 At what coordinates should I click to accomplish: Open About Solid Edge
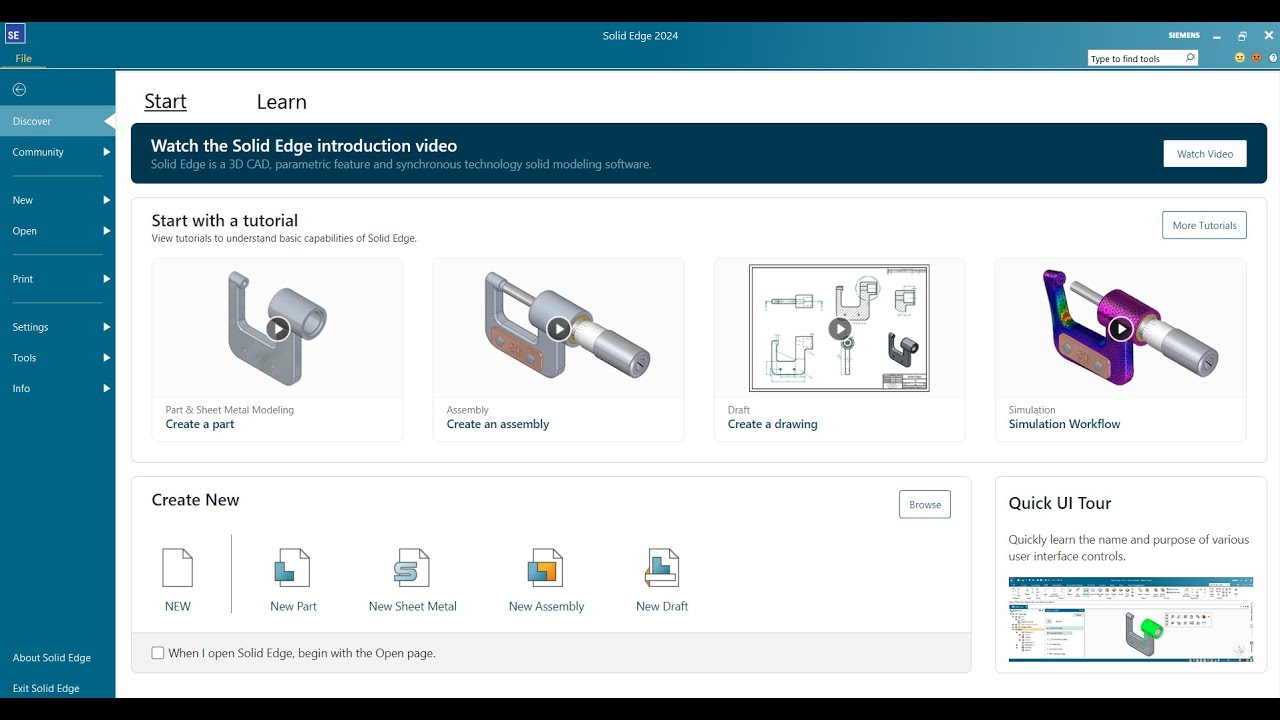tap(52, 658)
